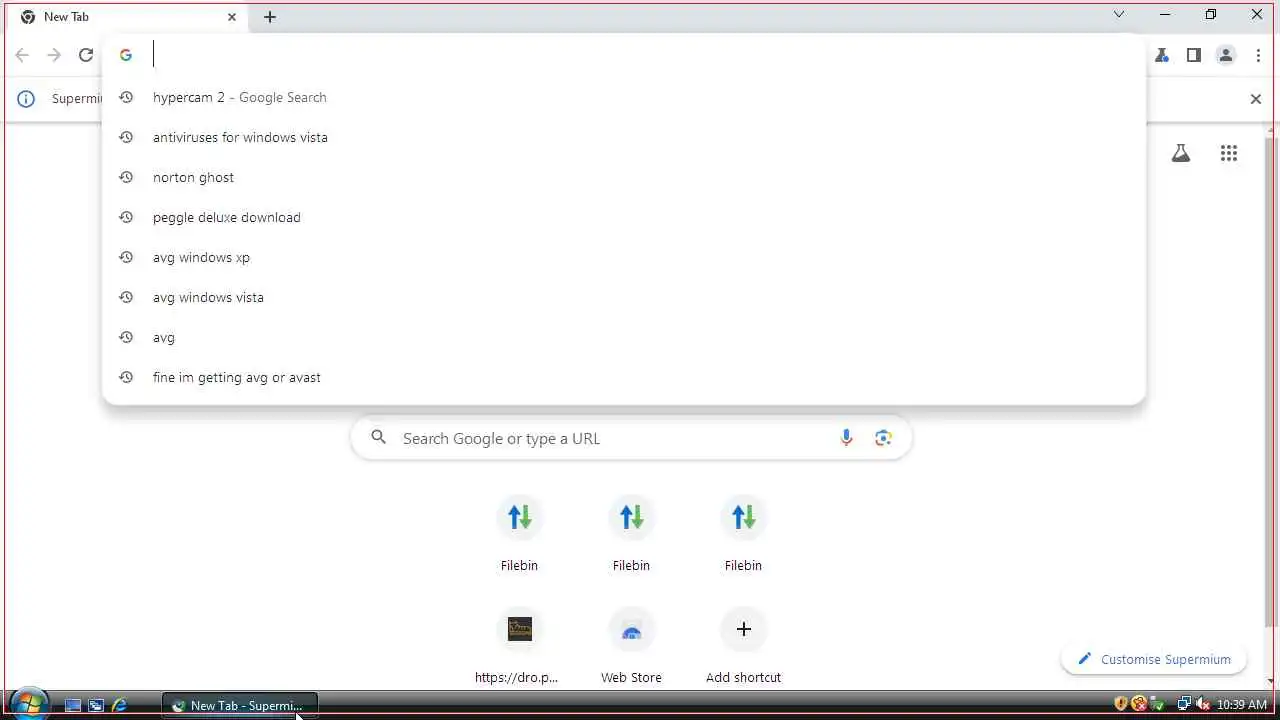
Task: Start voice search with microphone
Action: (846, 438)
